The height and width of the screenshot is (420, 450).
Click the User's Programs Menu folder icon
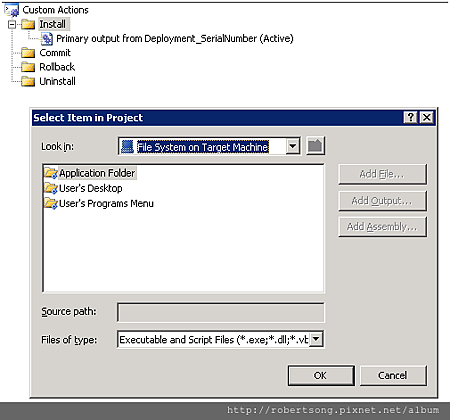[51, 203]
